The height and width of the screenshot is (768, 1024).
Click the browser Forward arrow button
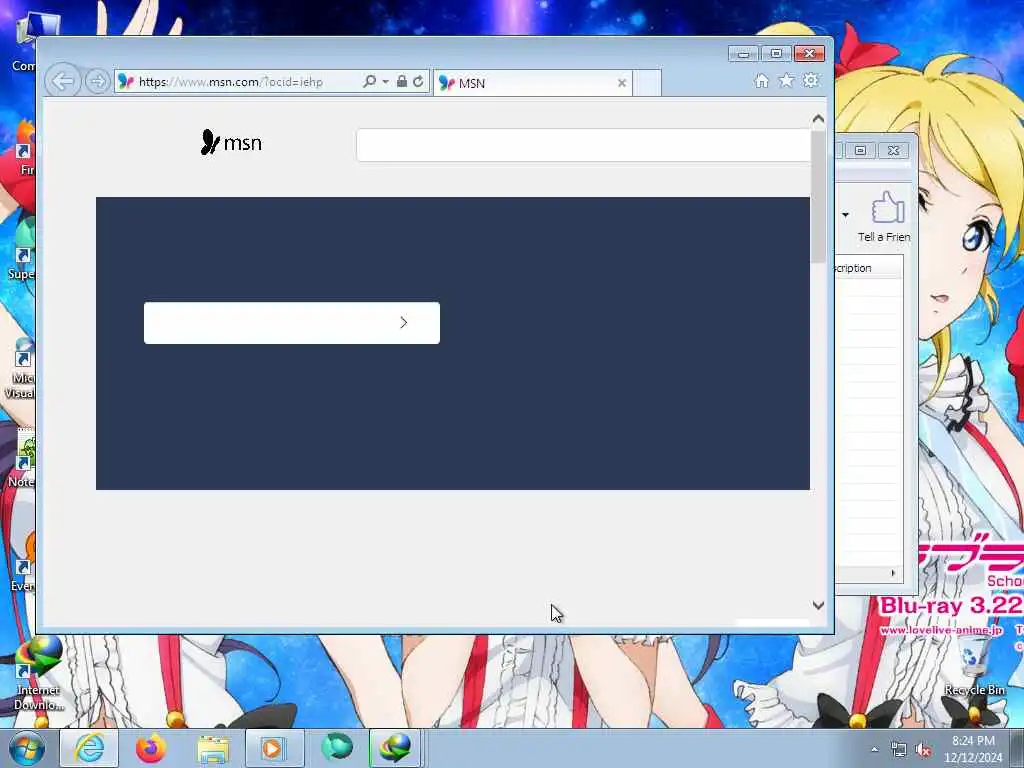(x=97, y=82)
